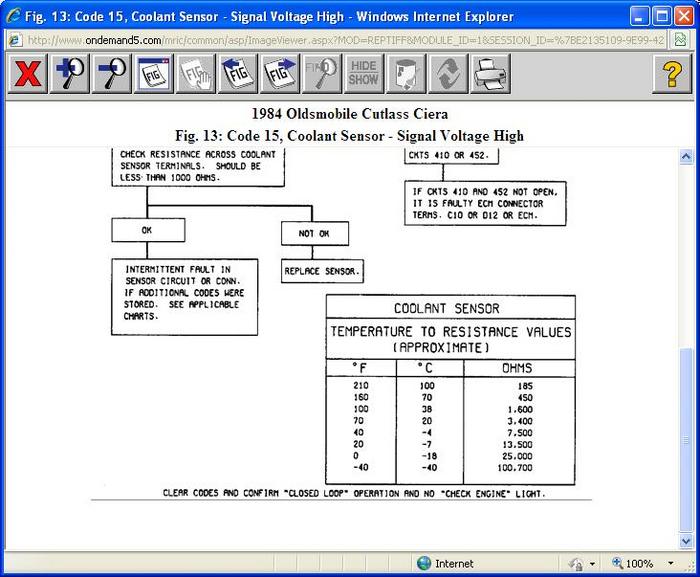Open help with yellow question mark
Screen dimensions: 700x577
click(x=672, y=74)
